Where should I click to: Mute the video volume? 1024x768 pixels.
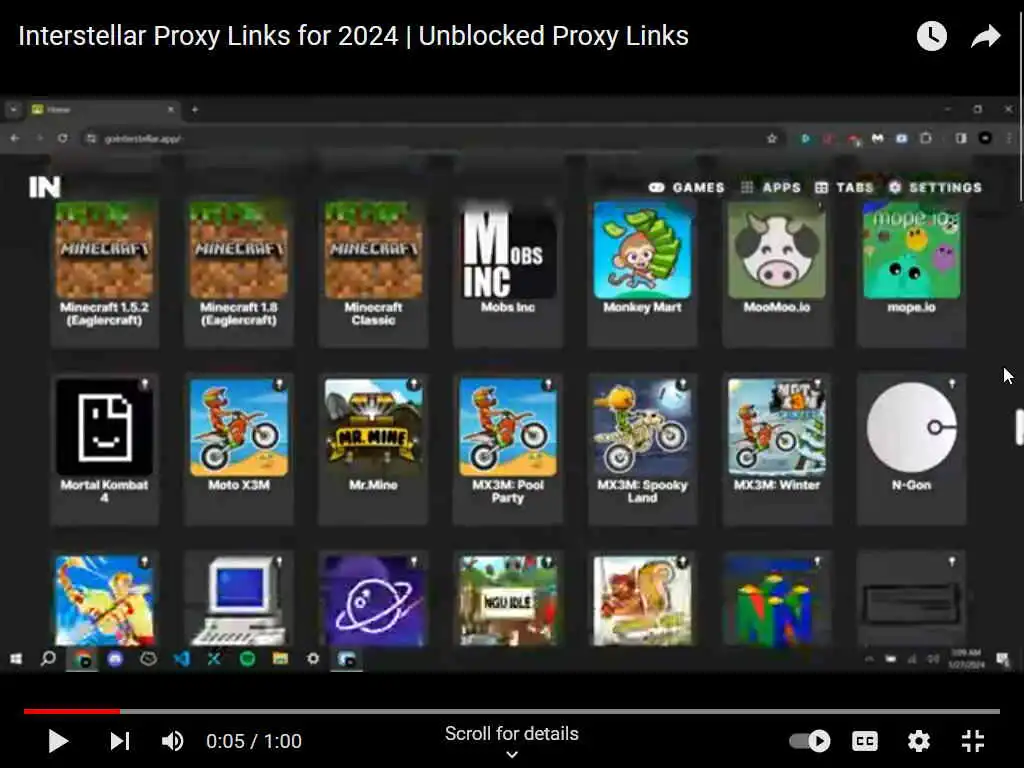pyautogui.click(x=172, y=741)
